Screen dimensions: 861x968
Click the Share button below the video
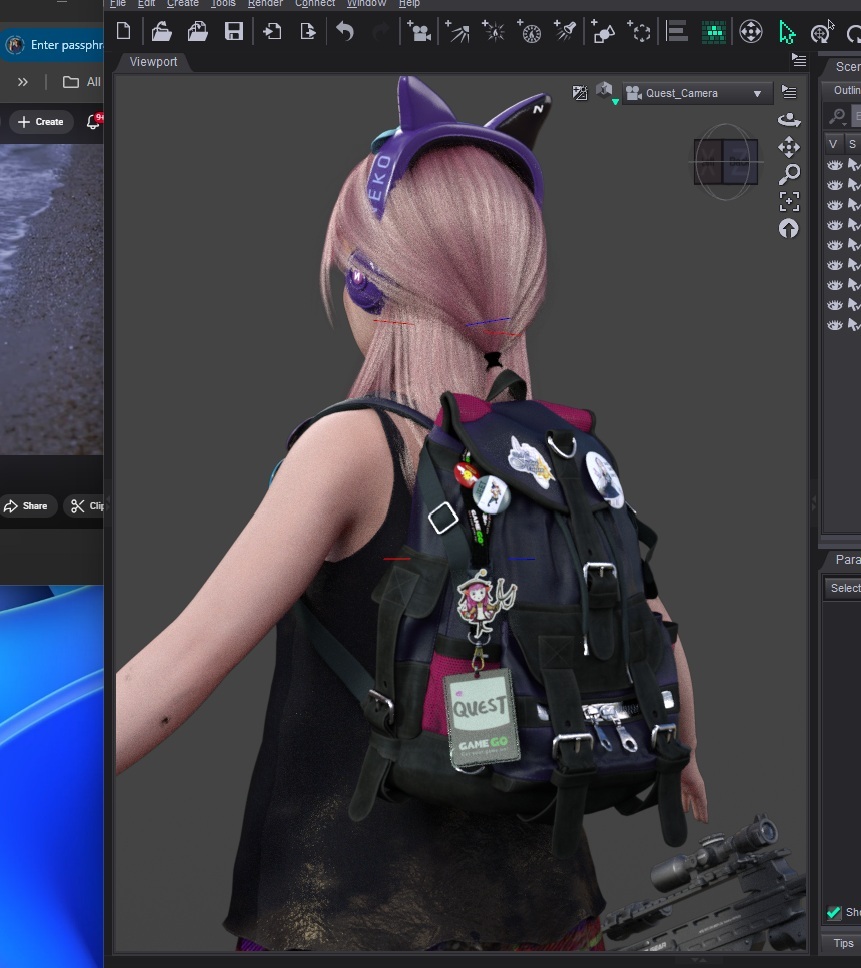(x=26, y=506)
